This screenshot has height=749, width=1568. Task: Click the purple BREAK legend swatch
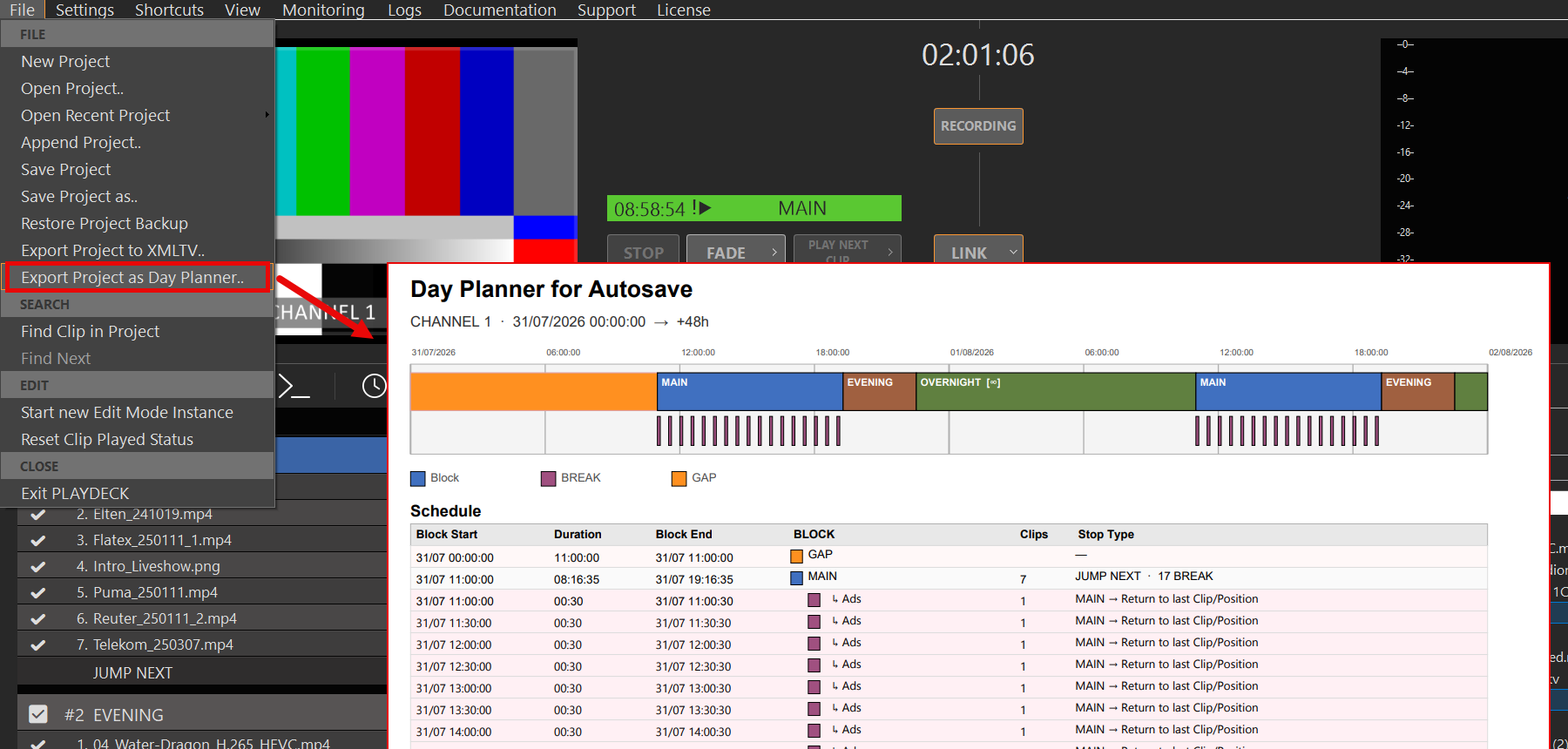[x=549, y=478]
